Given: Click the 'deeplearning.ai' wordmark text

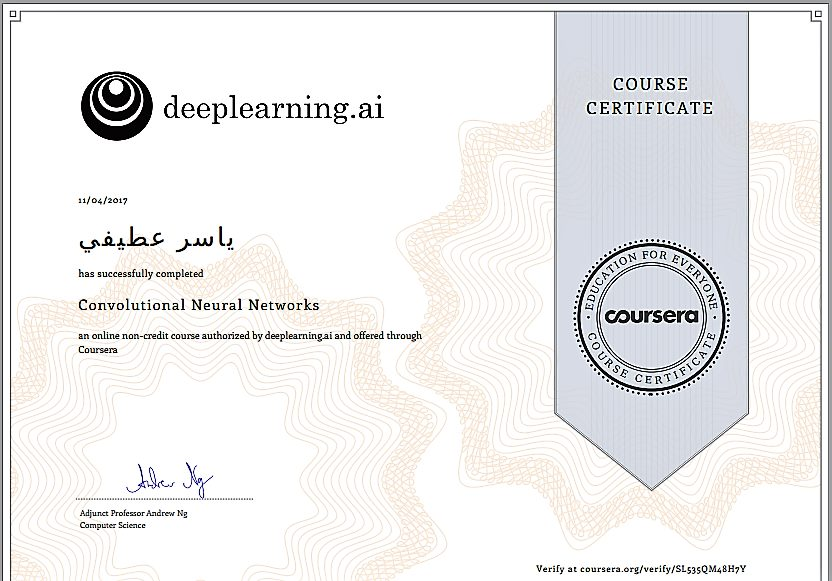Looking at the screenshot, I should tap(273, 108).
